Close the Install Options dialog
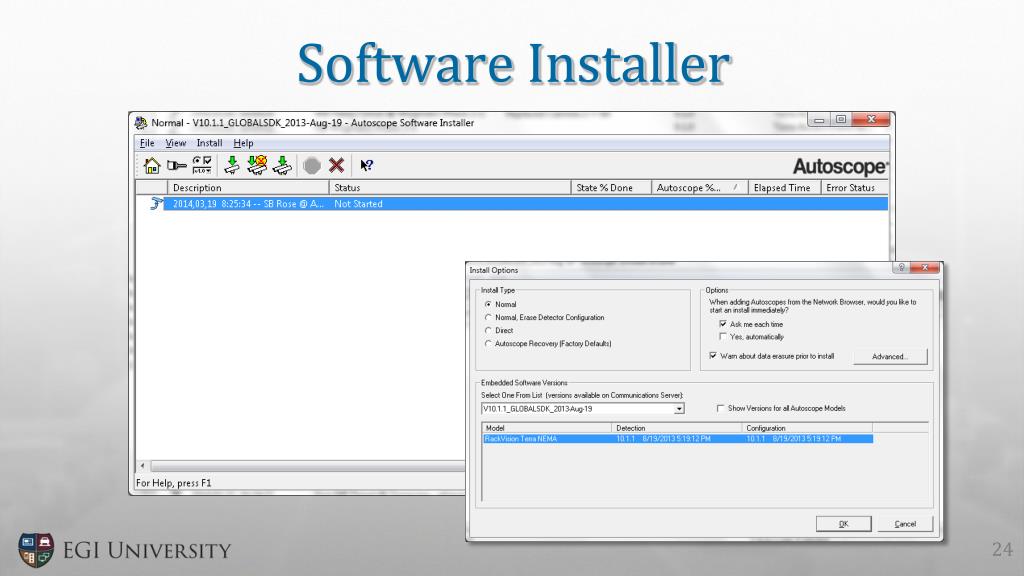This screenshot has width=1024, height=576. [x=925, y=268]
